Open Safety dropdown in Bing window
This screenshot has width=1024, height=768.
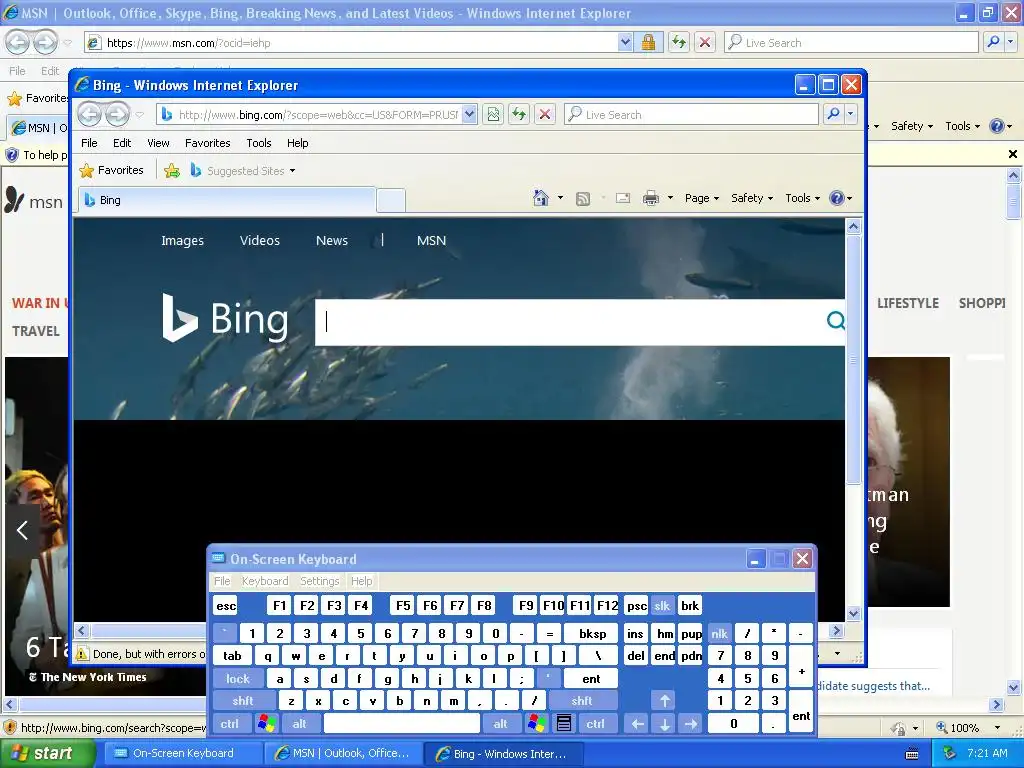click(x=752, y=198)
